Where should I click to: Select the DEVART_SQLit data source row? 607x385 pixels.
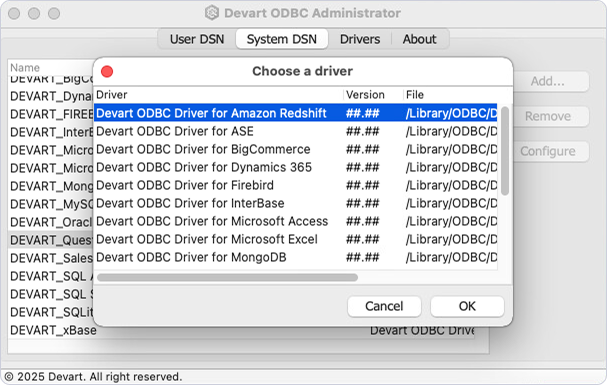[x=51, y=312]
